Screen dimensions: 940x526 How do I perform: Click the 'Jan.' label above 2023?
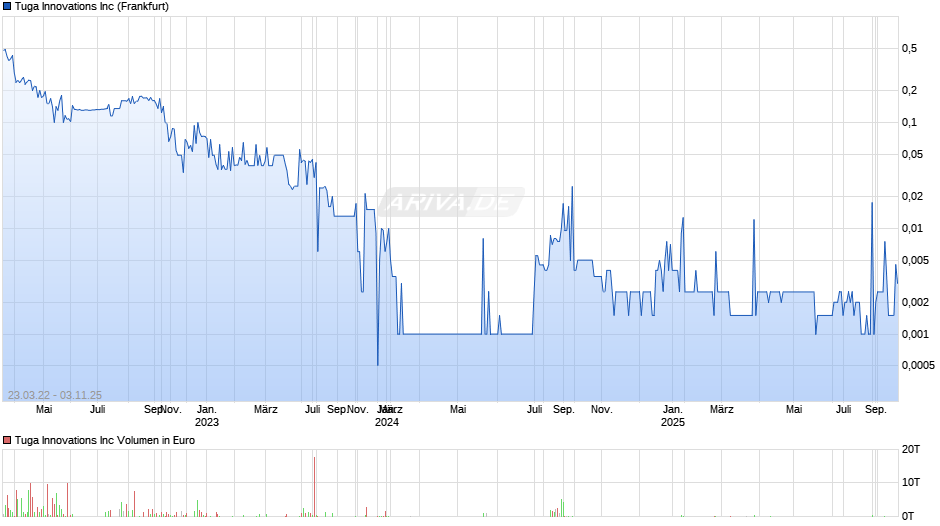(207, 409)
